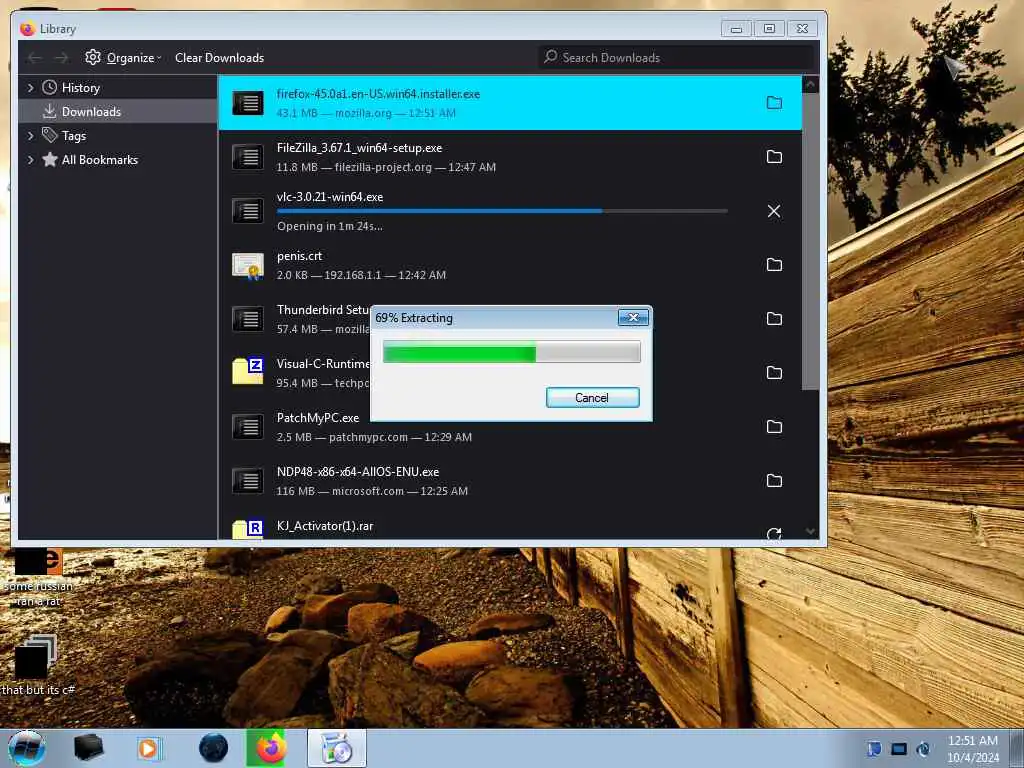Select PatchMyPC.exe file name
The width and height of the screenshot is (1024, 768).
(x=318, y=418)
